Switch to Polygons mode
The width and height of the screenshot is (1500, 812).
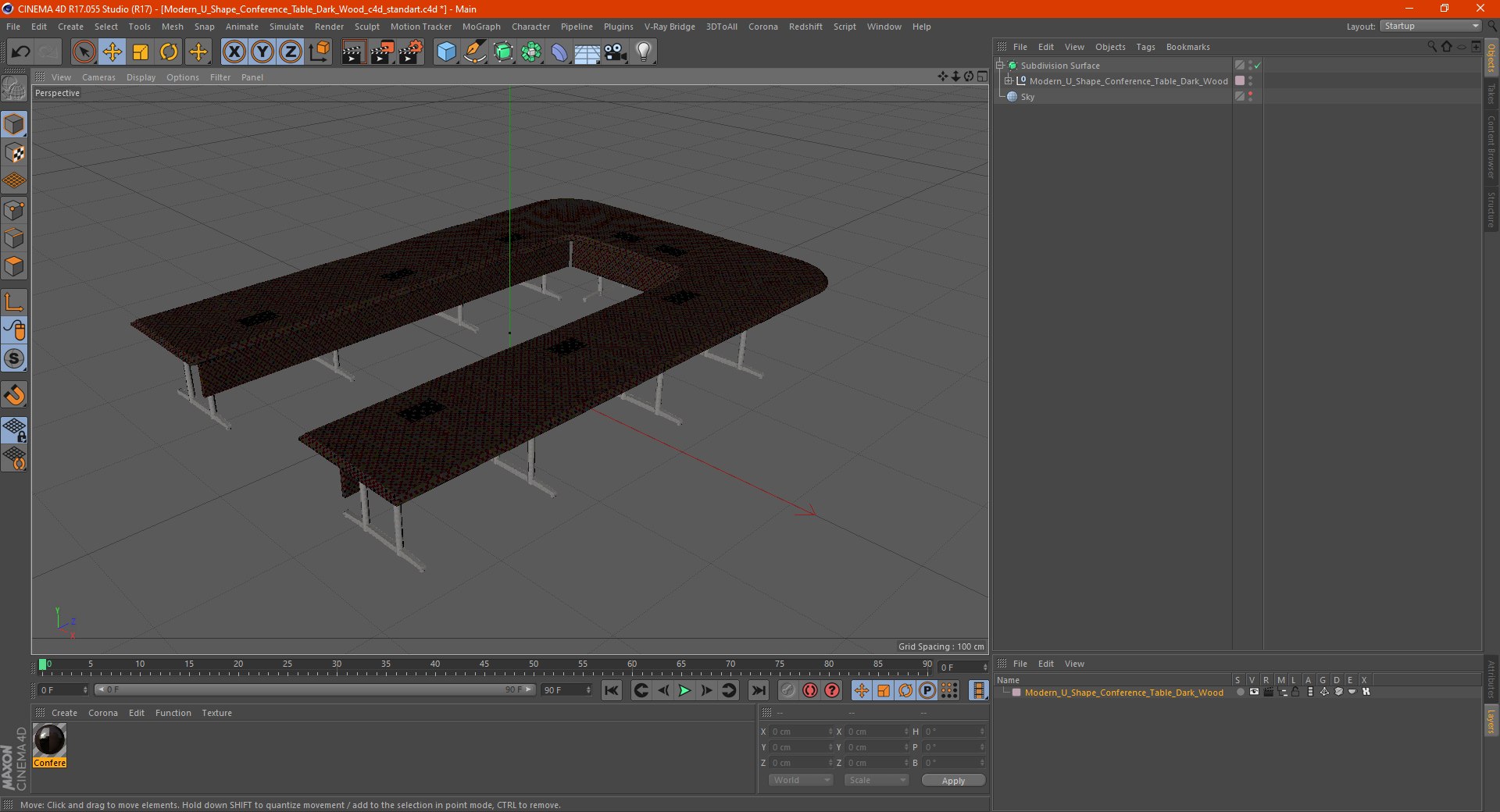click(14, 266)
